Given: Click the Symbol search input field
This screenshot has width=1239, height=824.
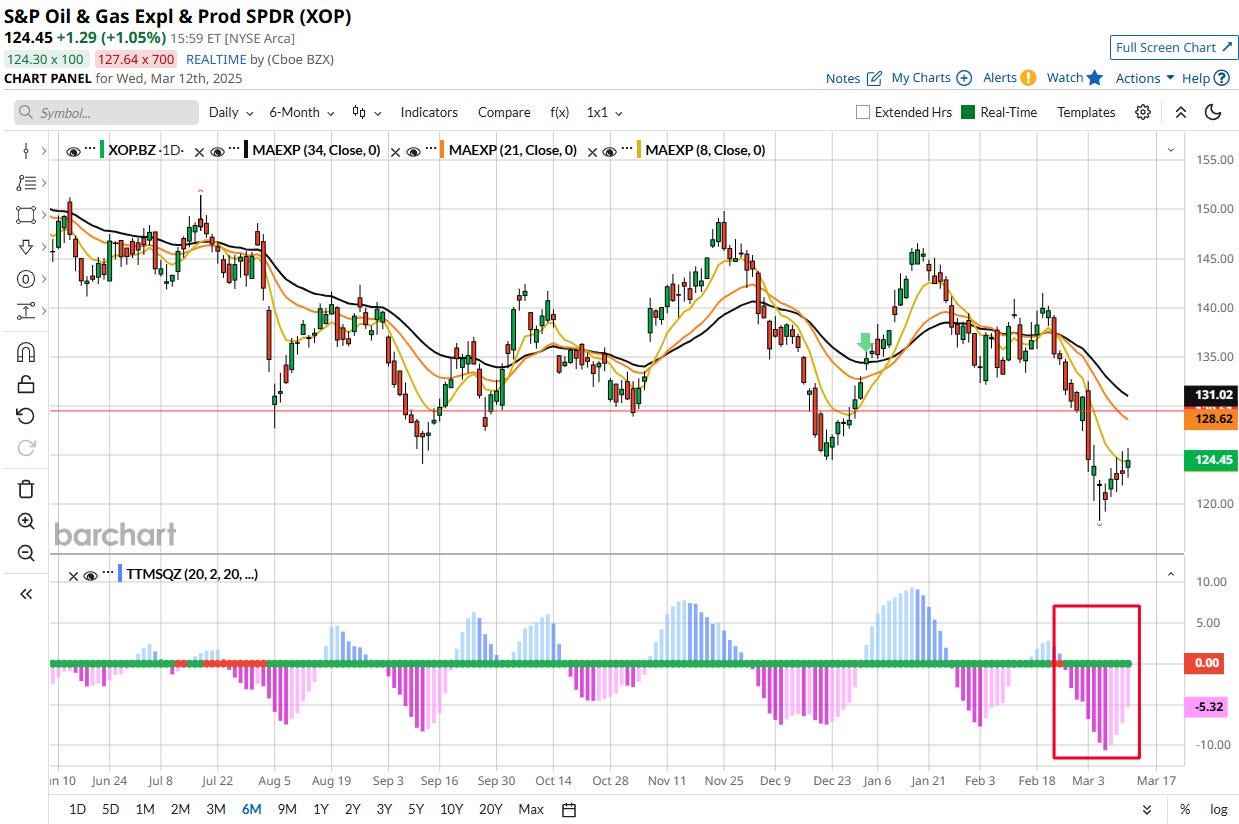Looking at the screenshot, I should pyautogui.click(x=106, y=112).
